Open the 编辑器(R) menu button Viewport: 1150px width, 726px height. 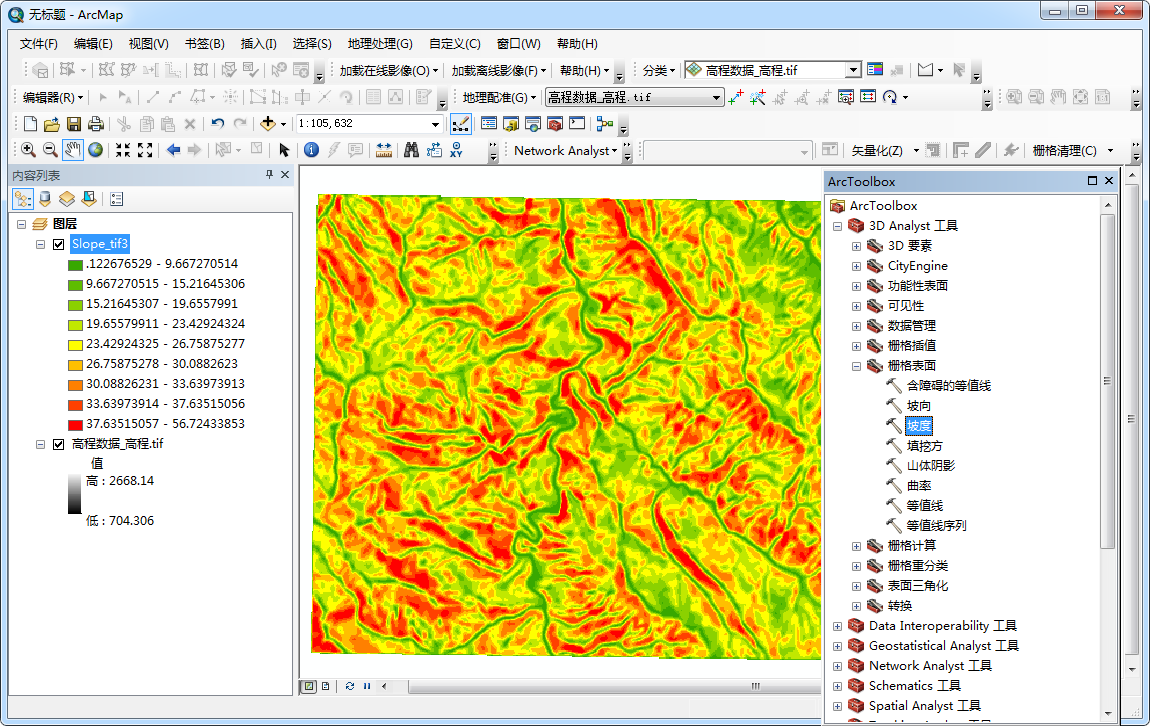click(53, 98)
